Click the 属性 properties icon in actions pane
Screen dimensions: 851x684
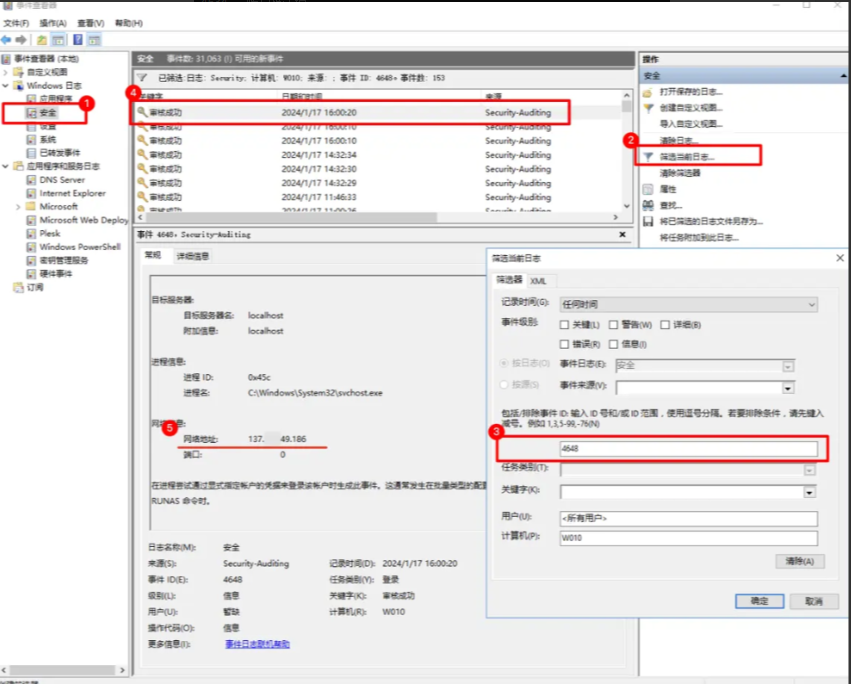pos(648,189)
